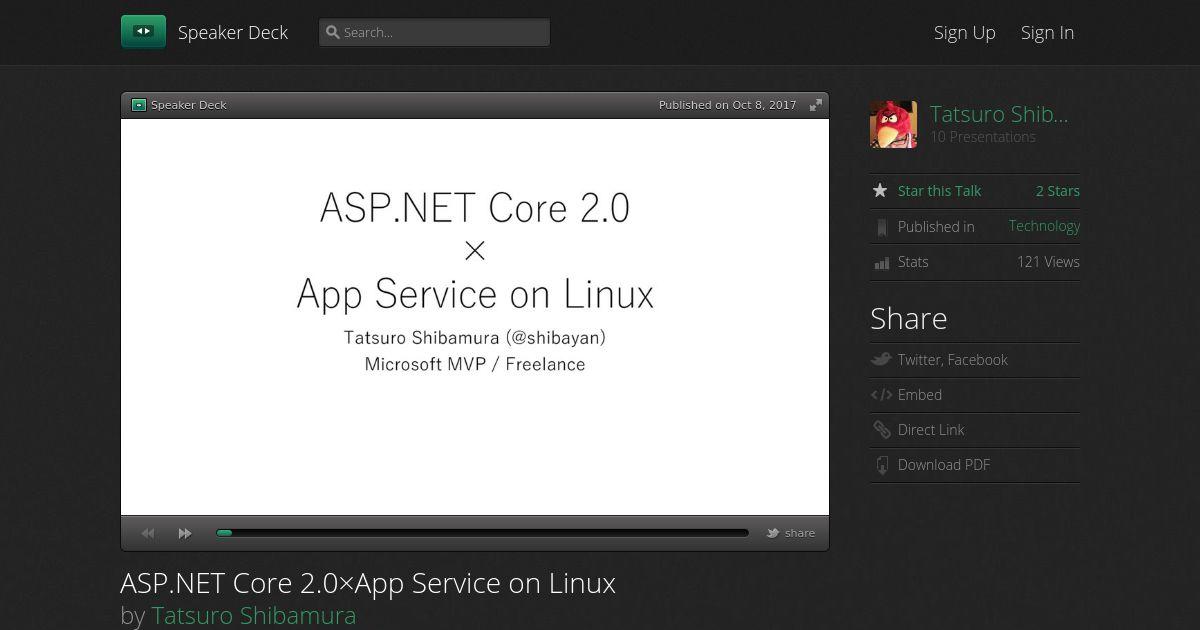Screen dimensions: 1200x630
Task: Click the Speaker Deck label in player header
Action: click(189, 105)
